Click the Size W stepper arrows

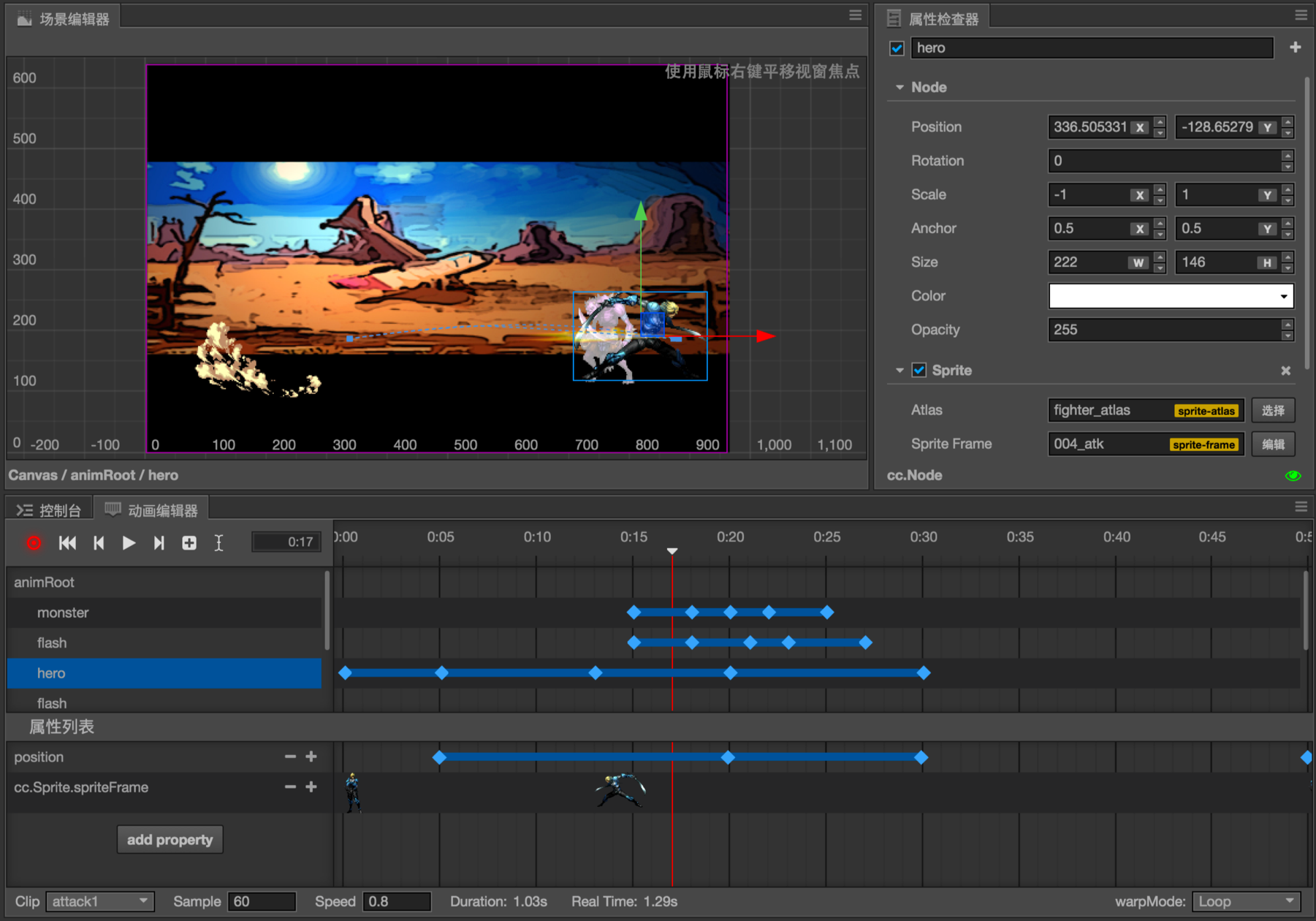click(x=1160, y=262)
